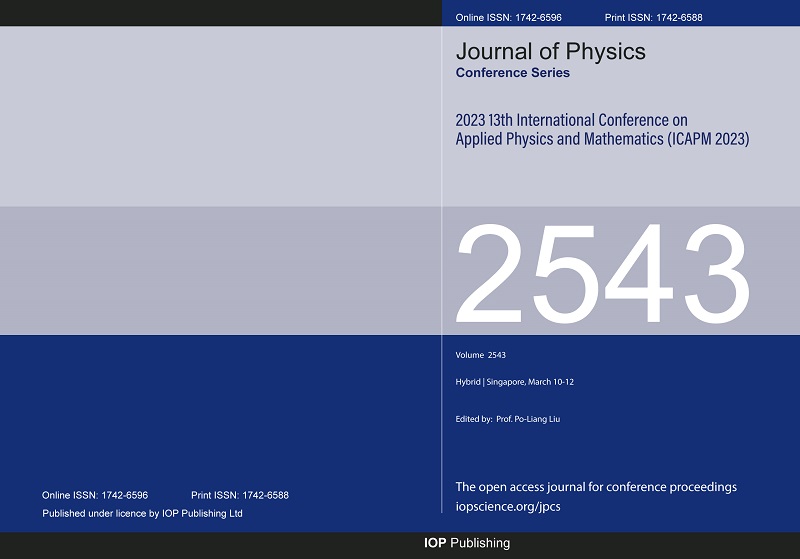Click 'The open access journal for conference proceedings'
Viewport: 800px width, 559px height.
pyautogui.click(x=596, y=487)
